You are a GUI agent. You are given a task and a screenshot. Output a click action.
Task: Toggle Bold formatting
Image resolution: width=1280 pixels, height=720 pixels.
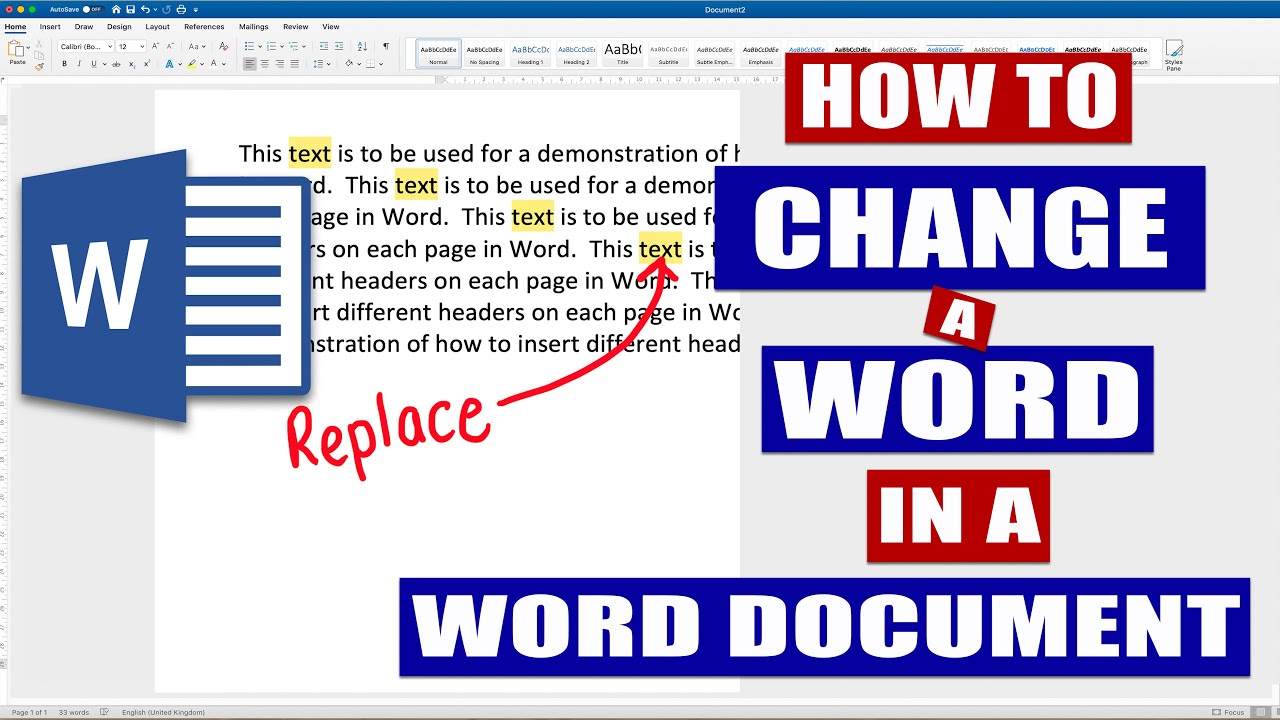pos(65,64)
